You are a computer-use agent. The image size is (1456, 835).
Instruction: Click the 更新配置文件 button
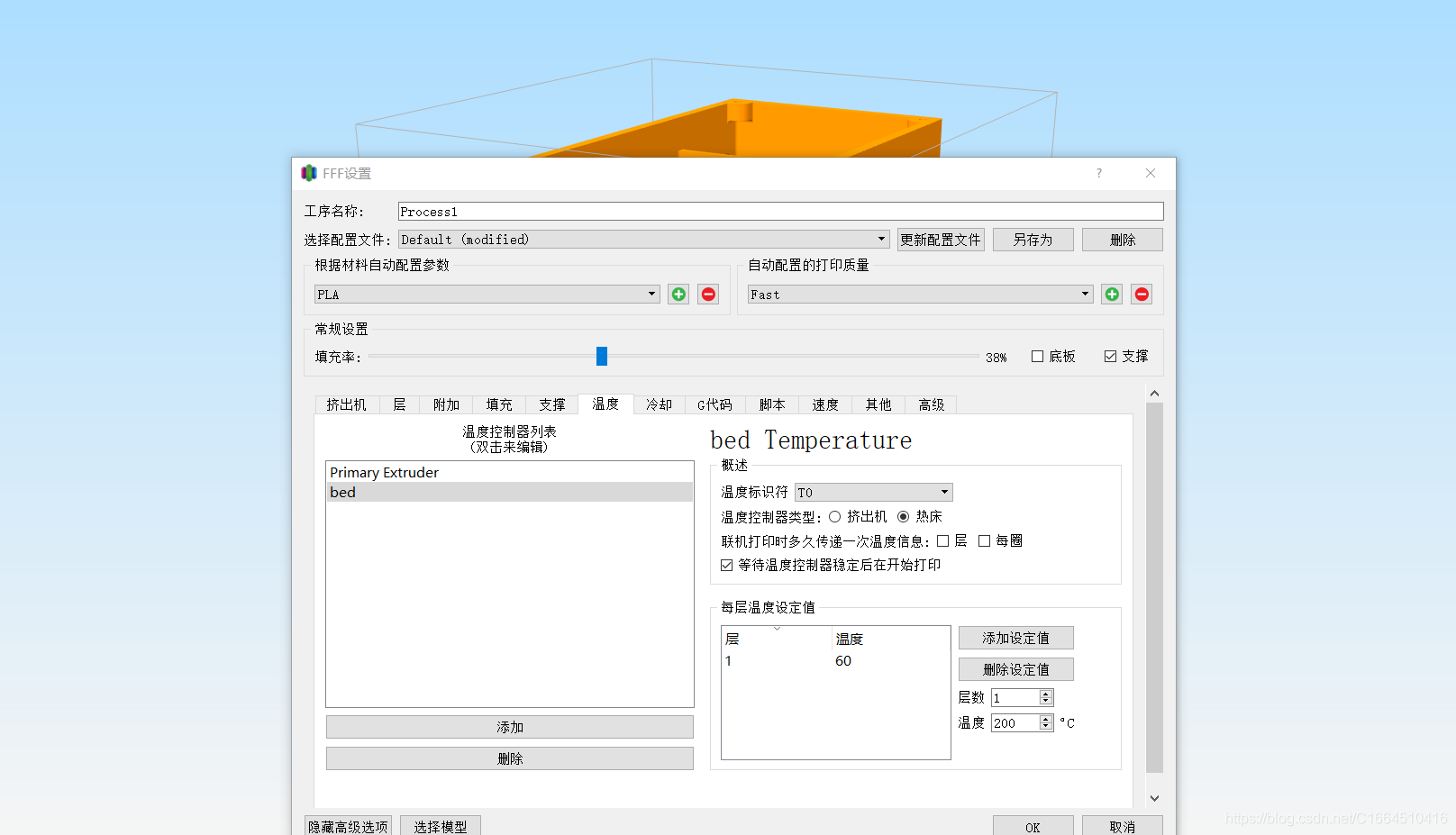point(941,240)
